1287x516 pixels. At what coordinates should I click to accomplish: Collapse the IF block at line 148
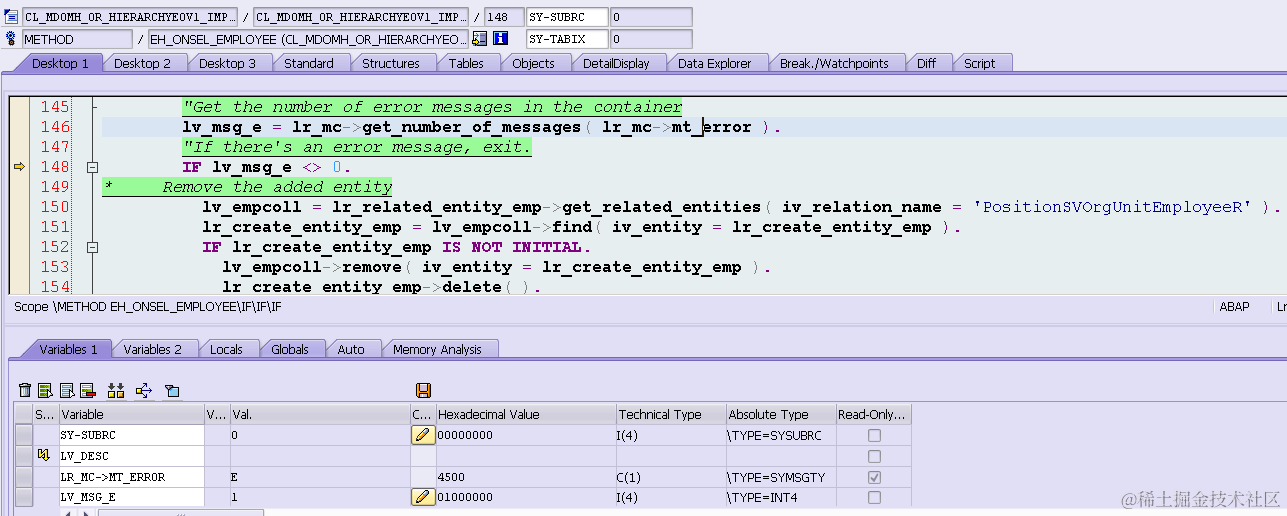[92, 167]
